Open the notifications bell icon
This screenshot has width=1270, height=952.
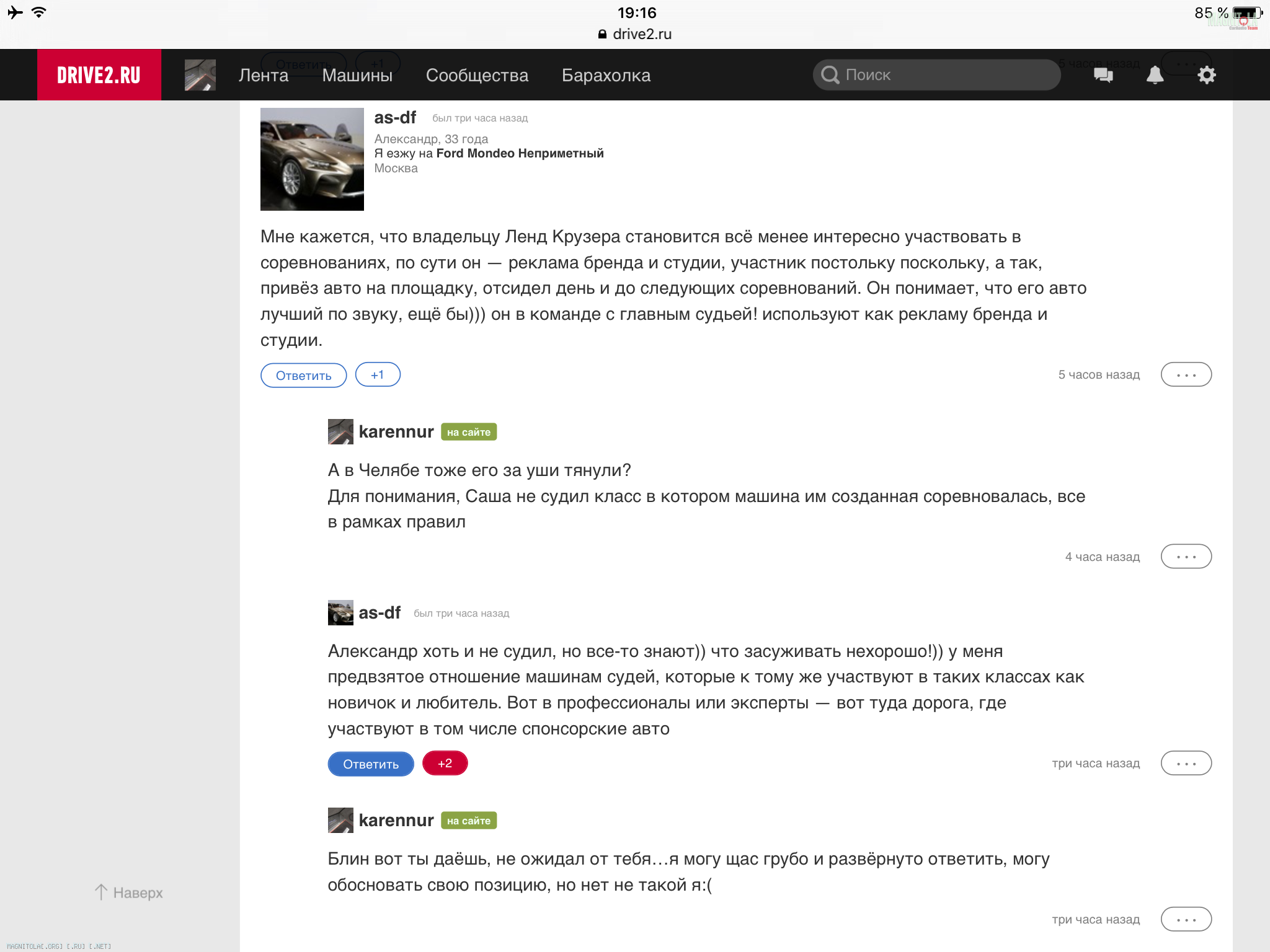pos(1155,75)
